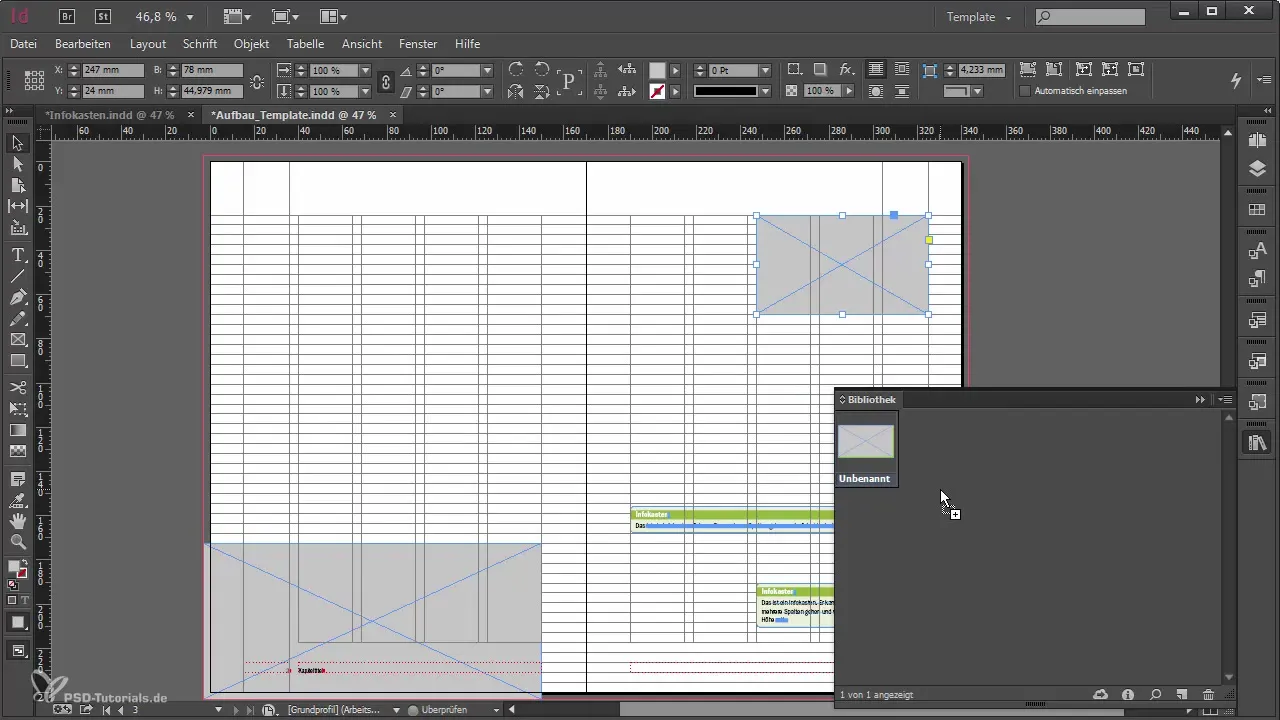Screen dimensions: 1280x720
Task: Pick the Eyedropper tool
Action: (18, 500)
